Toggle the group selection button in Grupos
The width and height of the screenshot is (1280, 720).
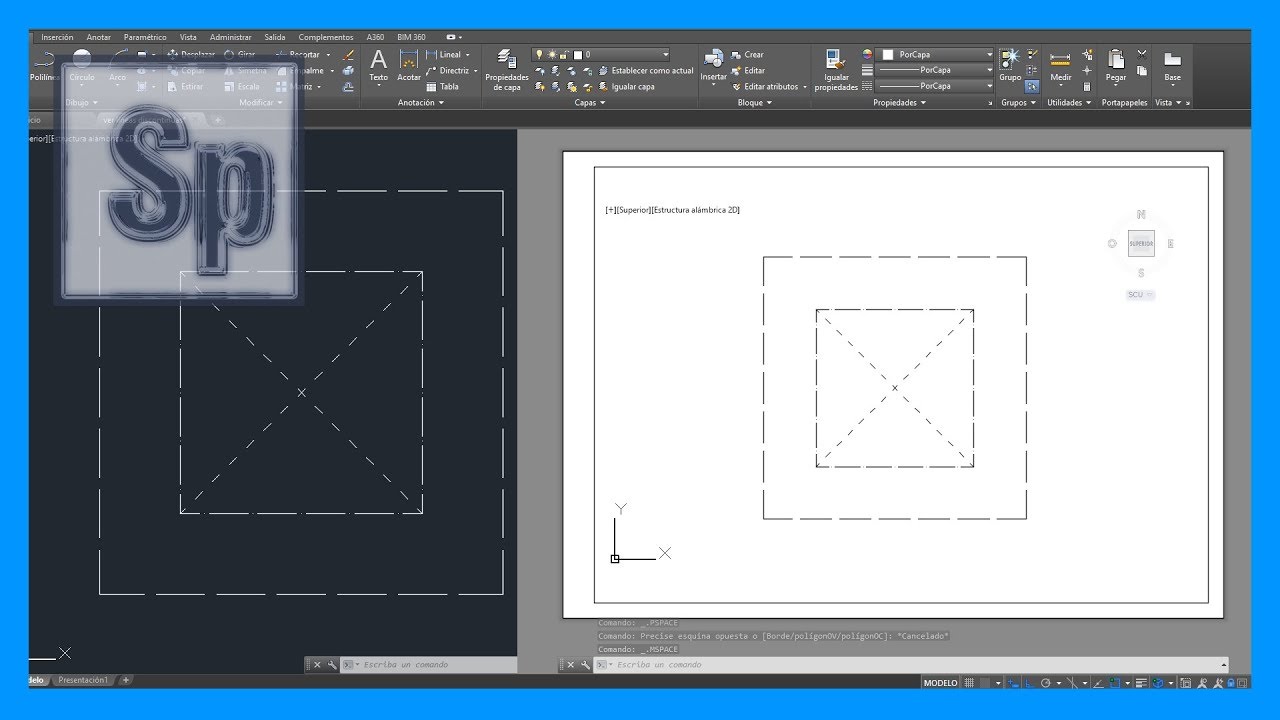point(1032,86)
